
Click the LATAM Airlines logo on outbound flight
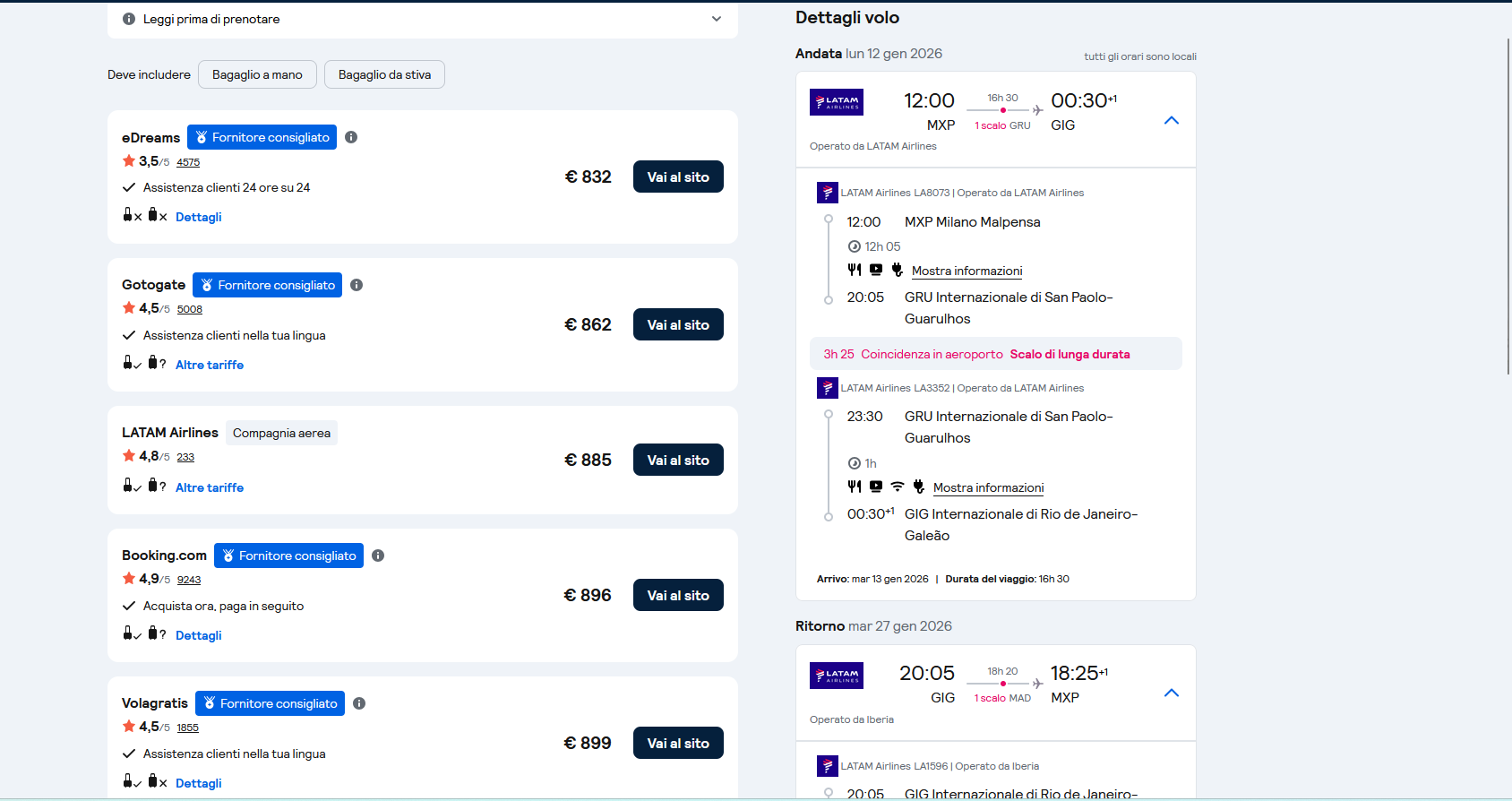click(x=836, y=102)
